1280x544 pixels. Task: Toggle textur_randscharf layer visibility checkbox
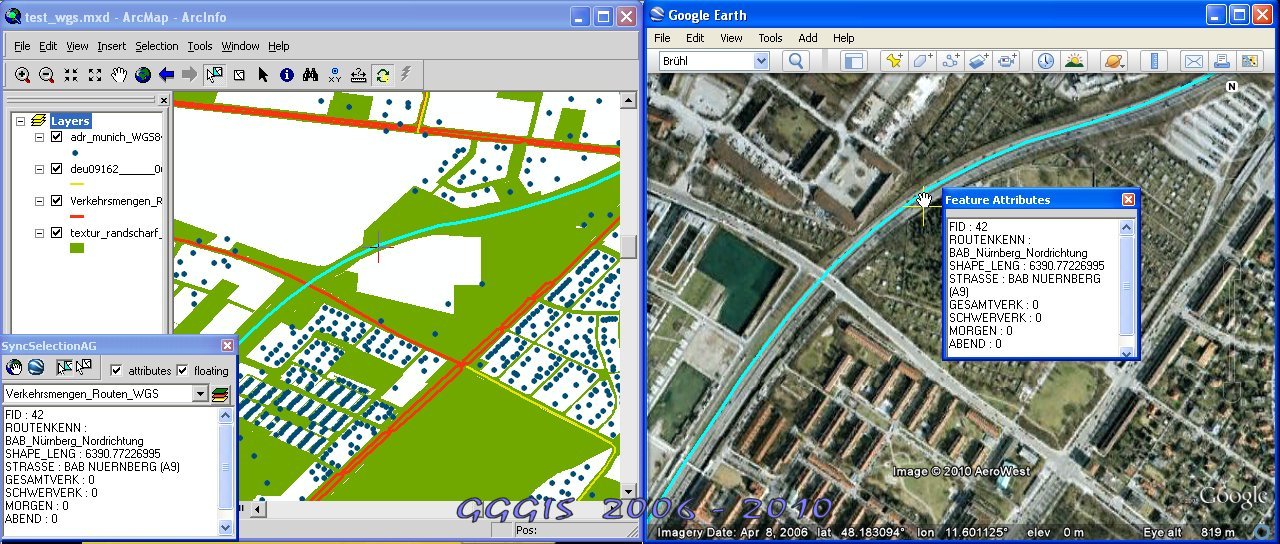[x=57, y=233]
